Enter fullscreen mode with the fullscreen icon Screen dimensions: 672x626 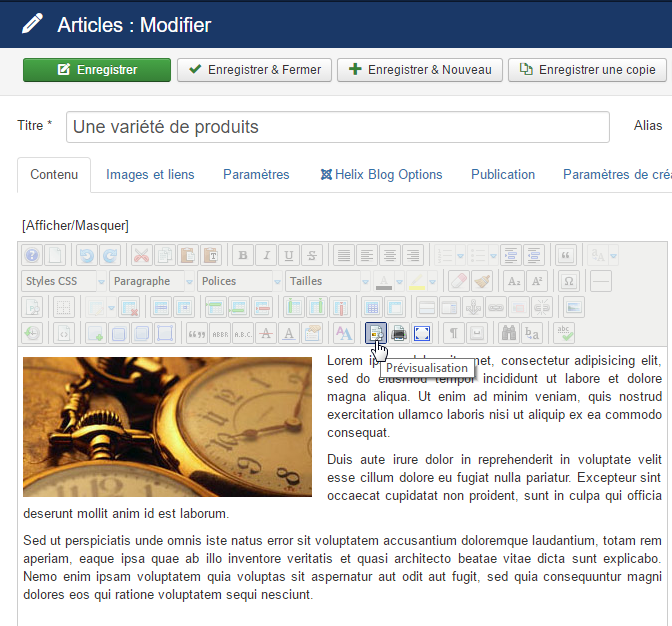point(422,333)
